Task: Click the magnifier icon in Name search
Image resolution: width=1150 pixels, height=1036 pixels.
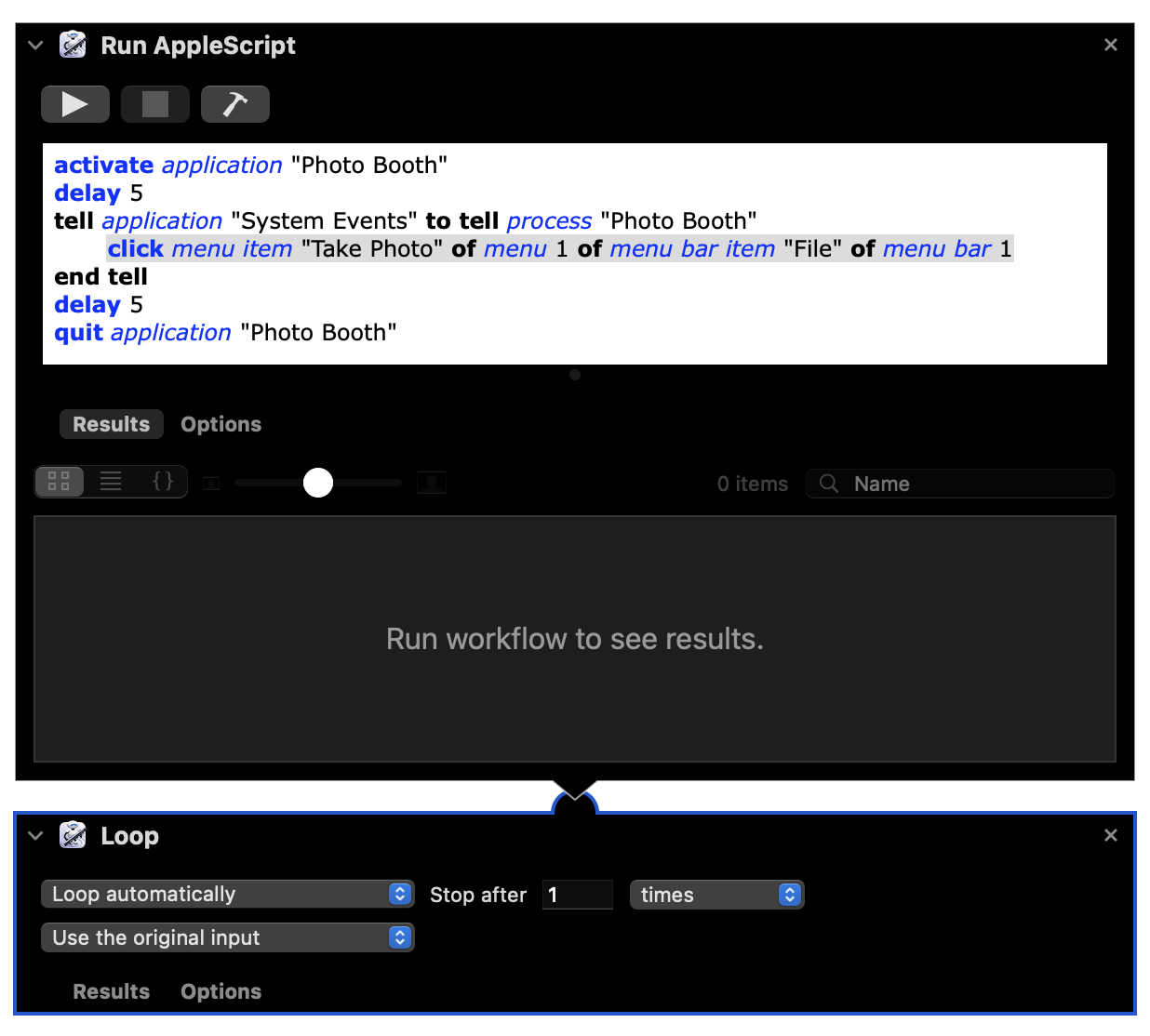Action: 829,484
